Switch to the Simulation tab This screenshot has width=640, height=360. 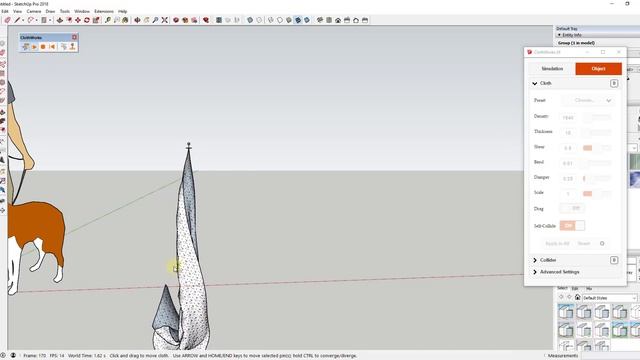coord(552,69)
